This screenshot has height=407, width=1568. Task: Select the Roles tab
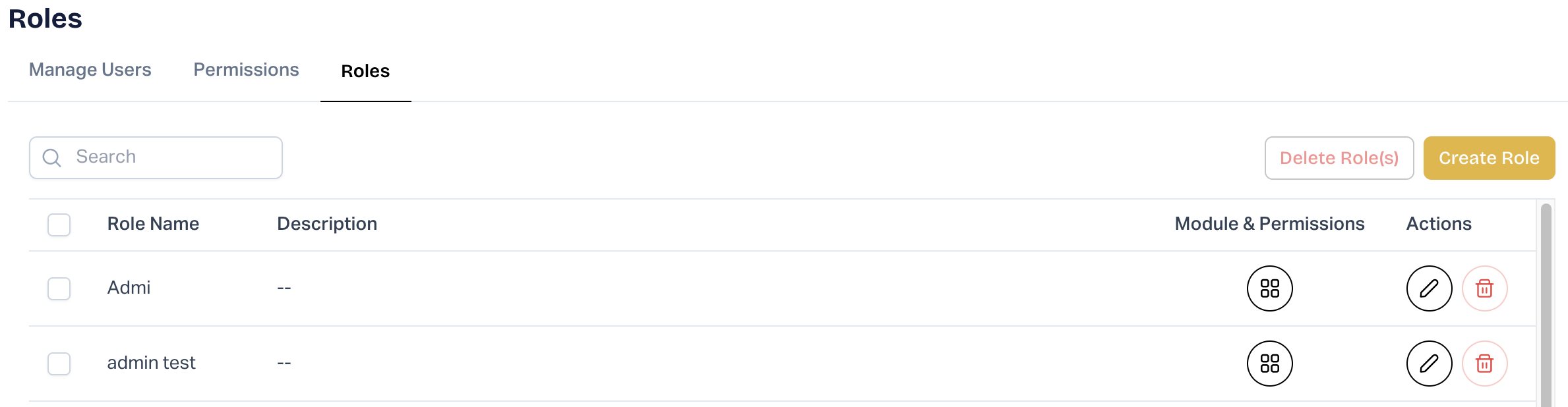365,71
